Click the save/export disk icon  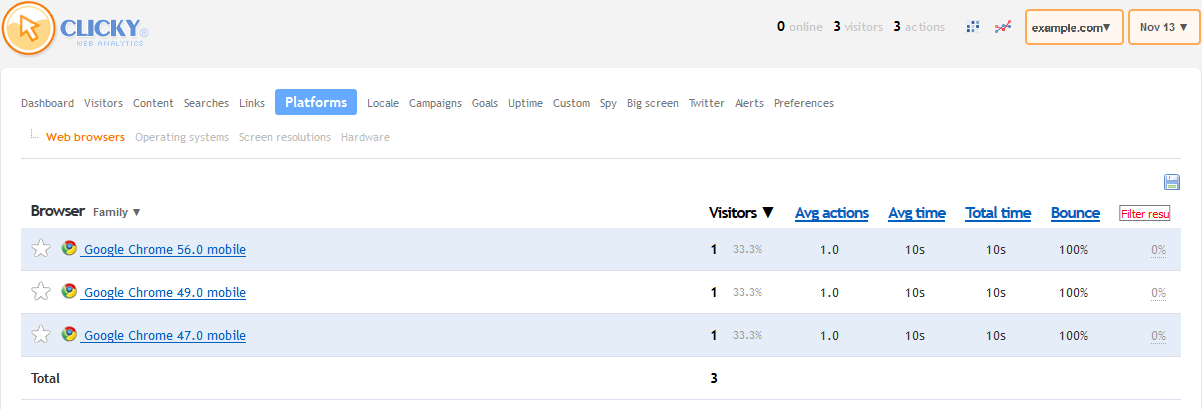point(1172,181)
